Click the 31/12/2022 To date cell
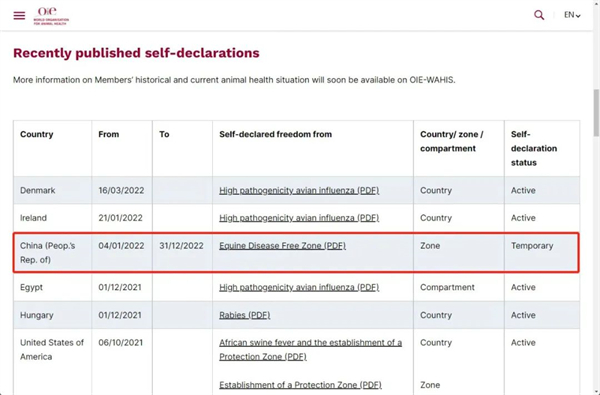Viewport: 600px width, 395px height. click(x=182, y=253)
